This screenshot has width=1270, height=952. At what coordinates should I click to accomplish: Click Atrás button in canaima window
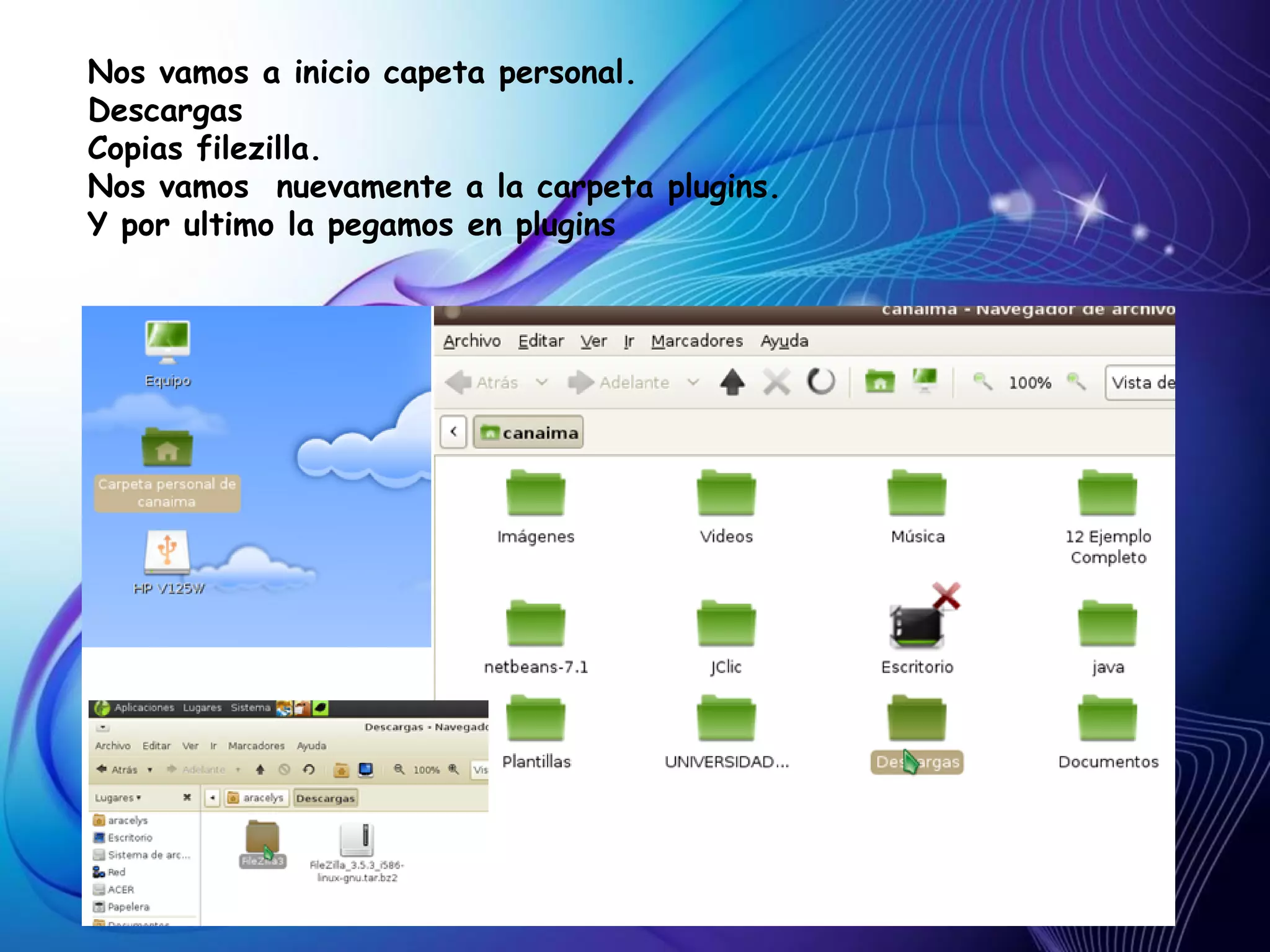pos(482,382)
